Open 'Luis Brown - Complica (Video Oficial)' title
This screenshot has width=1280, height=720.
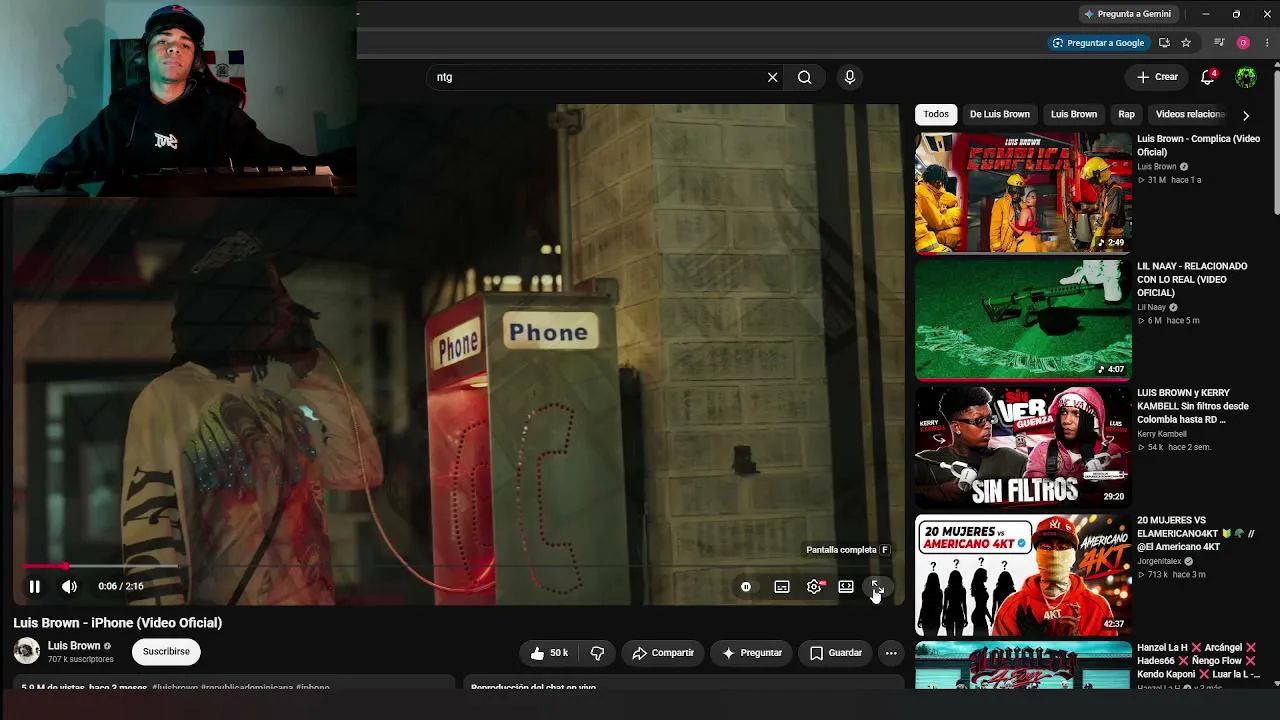[1198, 146]
